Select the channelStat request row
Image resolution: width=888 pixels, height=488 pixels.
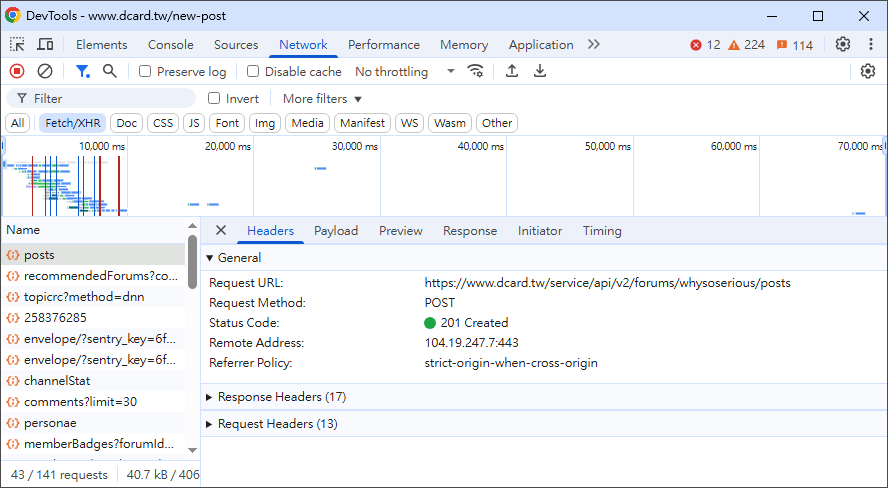click(93, 380)
